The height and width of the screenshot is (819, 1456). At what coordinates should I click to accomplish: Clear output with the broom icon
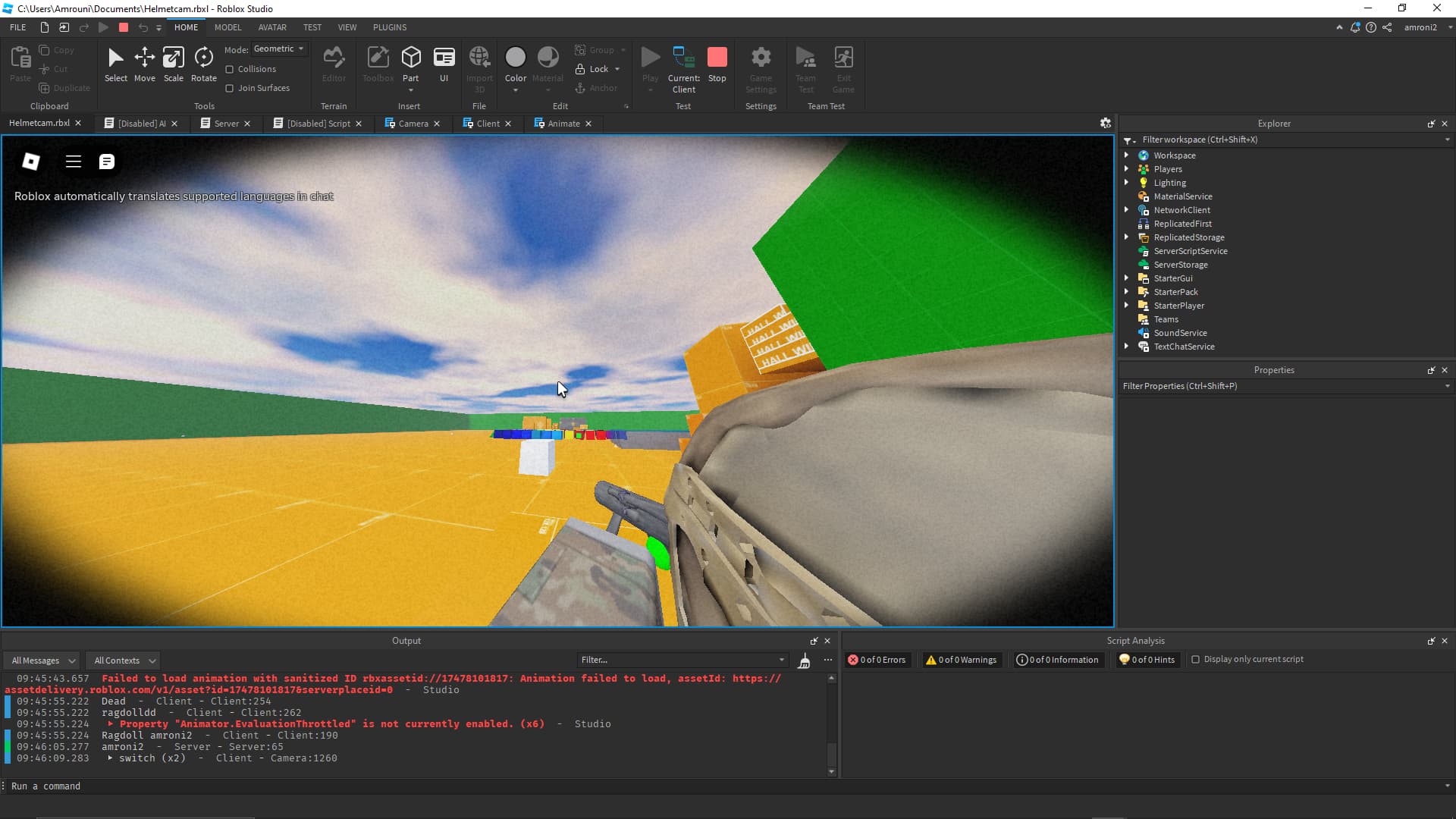(805, 661)
